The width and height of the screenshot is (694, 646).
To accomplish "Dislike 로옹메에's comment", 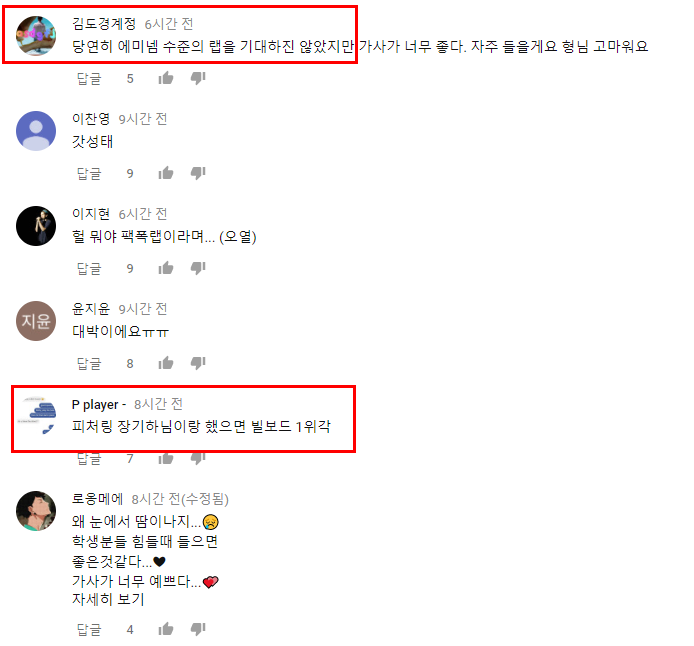I will pyautogui.click(x=198, y=629).
